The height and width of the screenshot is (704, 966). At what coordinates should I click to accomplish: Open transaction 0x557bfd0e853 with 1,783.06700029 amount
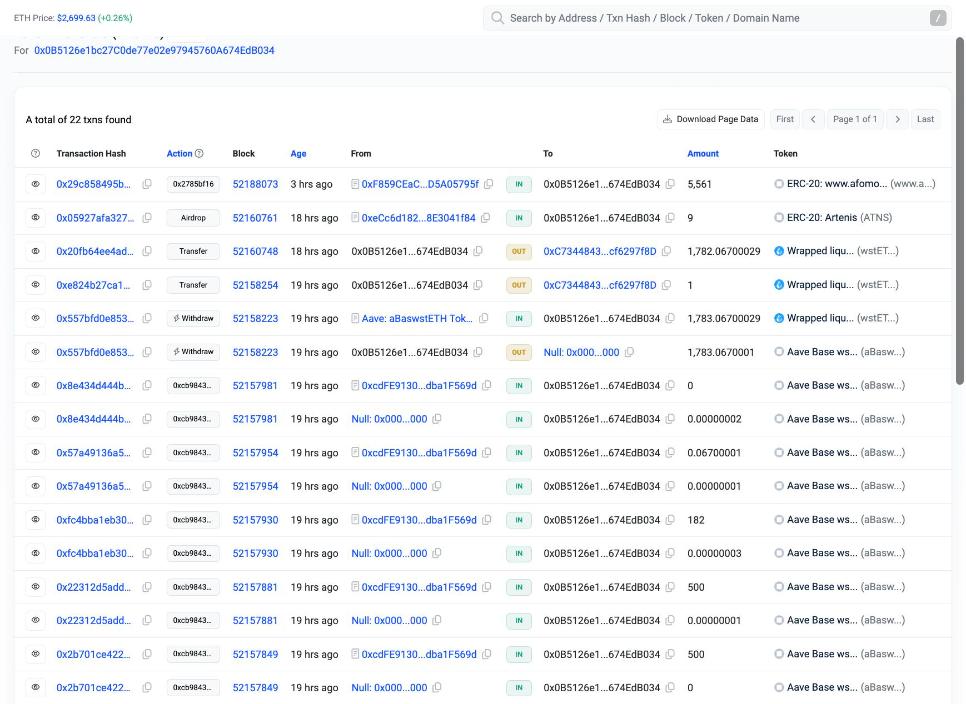pyautogui.click(x=95, y=318)
